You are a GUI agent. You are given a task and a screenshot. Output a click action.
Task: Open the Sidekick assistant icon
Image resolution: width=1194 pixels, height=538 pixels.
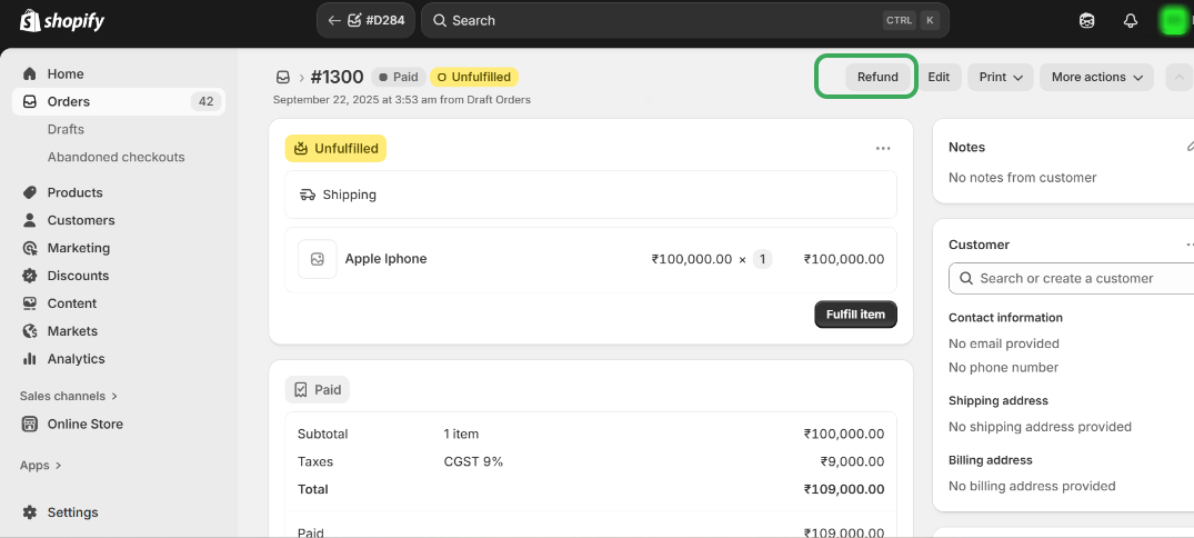pyautogui.click(x=1087, y=21)
